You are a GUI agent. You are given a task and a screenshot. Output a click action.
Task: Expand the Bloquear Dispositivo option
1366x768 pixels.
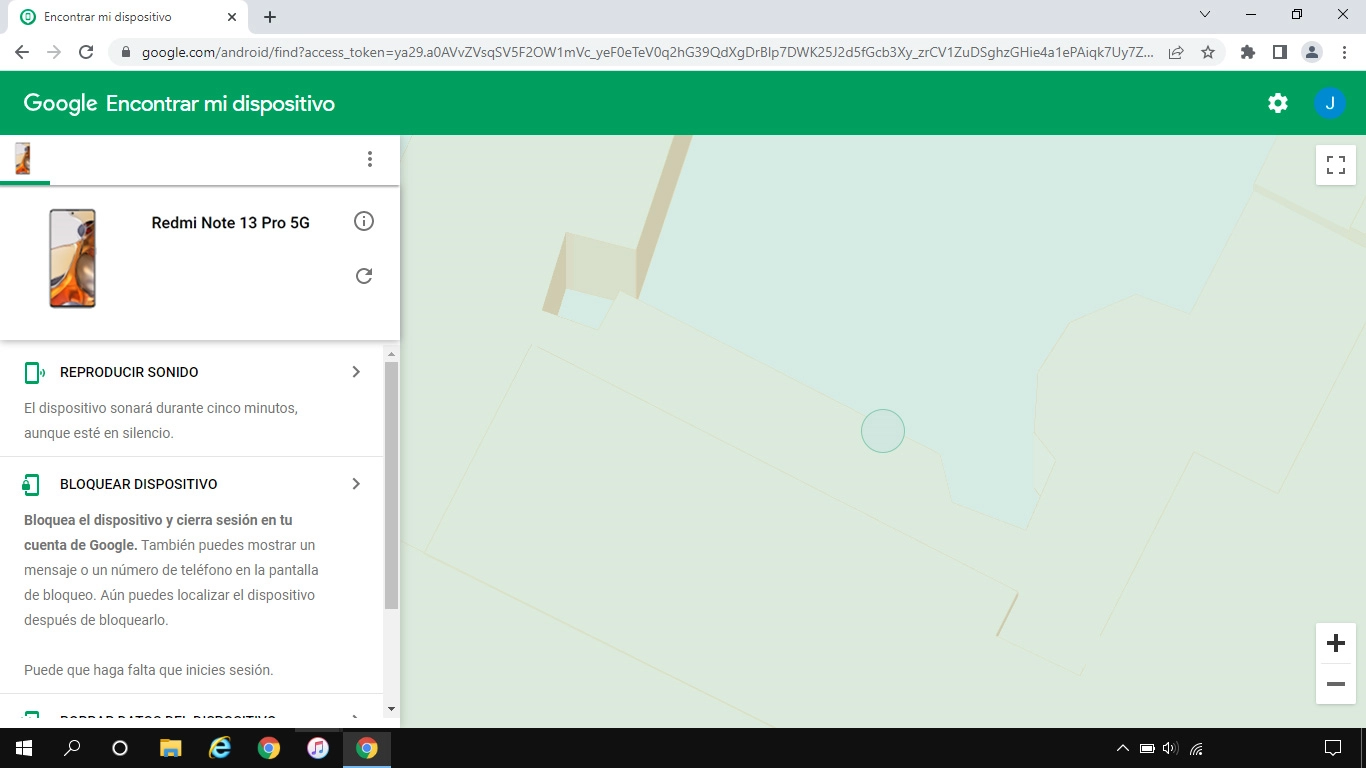point(355,483)
